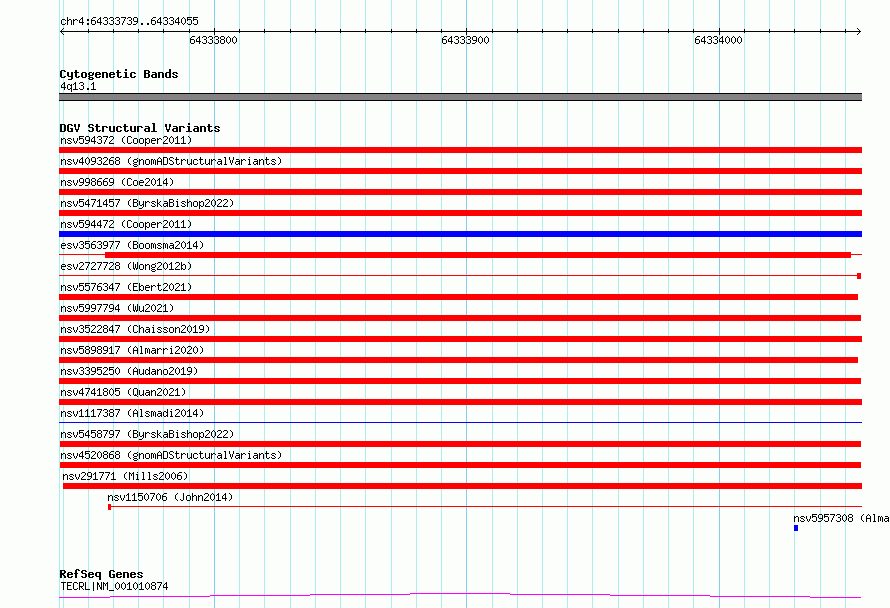Click the RefSeq Genes track title
This screenshot has width=890, height=608.
101,575
